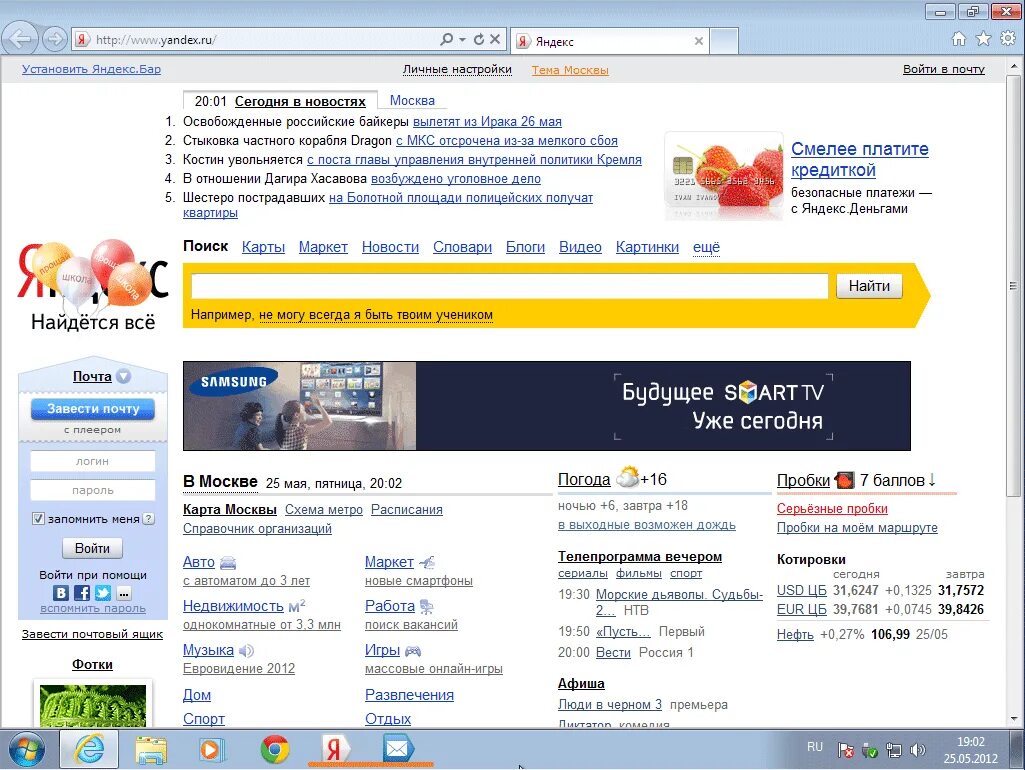Open the Фотки fern thumbnail

coord(92,705)
